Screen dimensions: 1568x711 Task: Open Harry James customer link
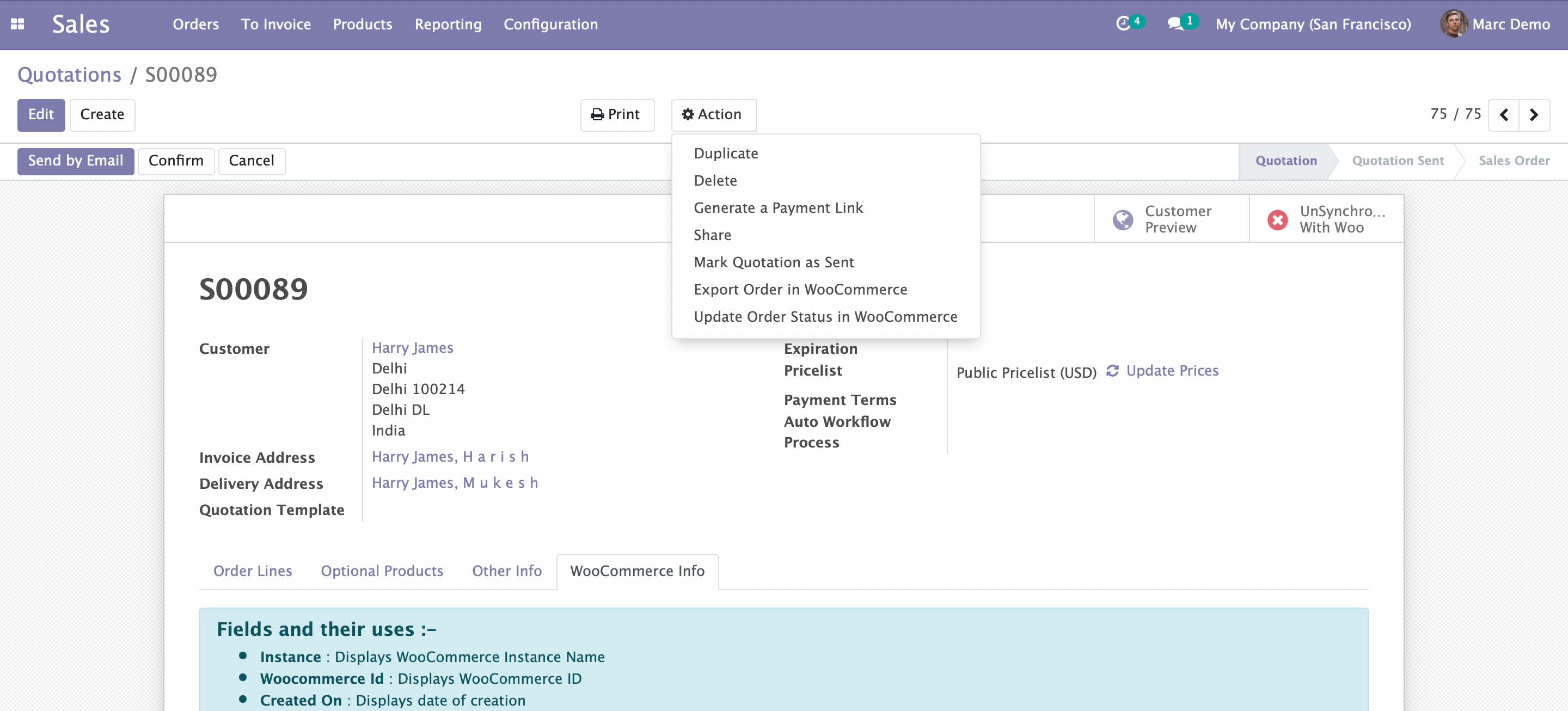412,347
